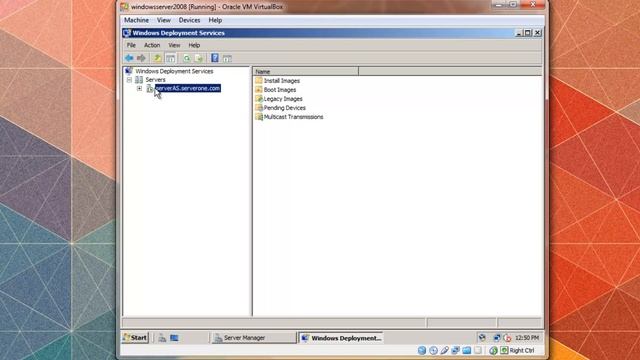Collapse the Servers tree node
Screen dimensions: 640x360
tap(129, 80)
